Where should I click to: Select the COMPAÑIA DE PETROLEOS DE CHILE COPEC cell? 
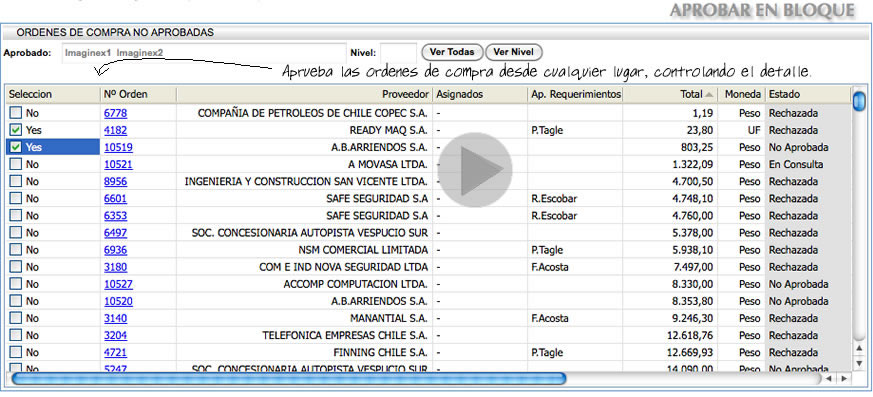click(304, 113)
